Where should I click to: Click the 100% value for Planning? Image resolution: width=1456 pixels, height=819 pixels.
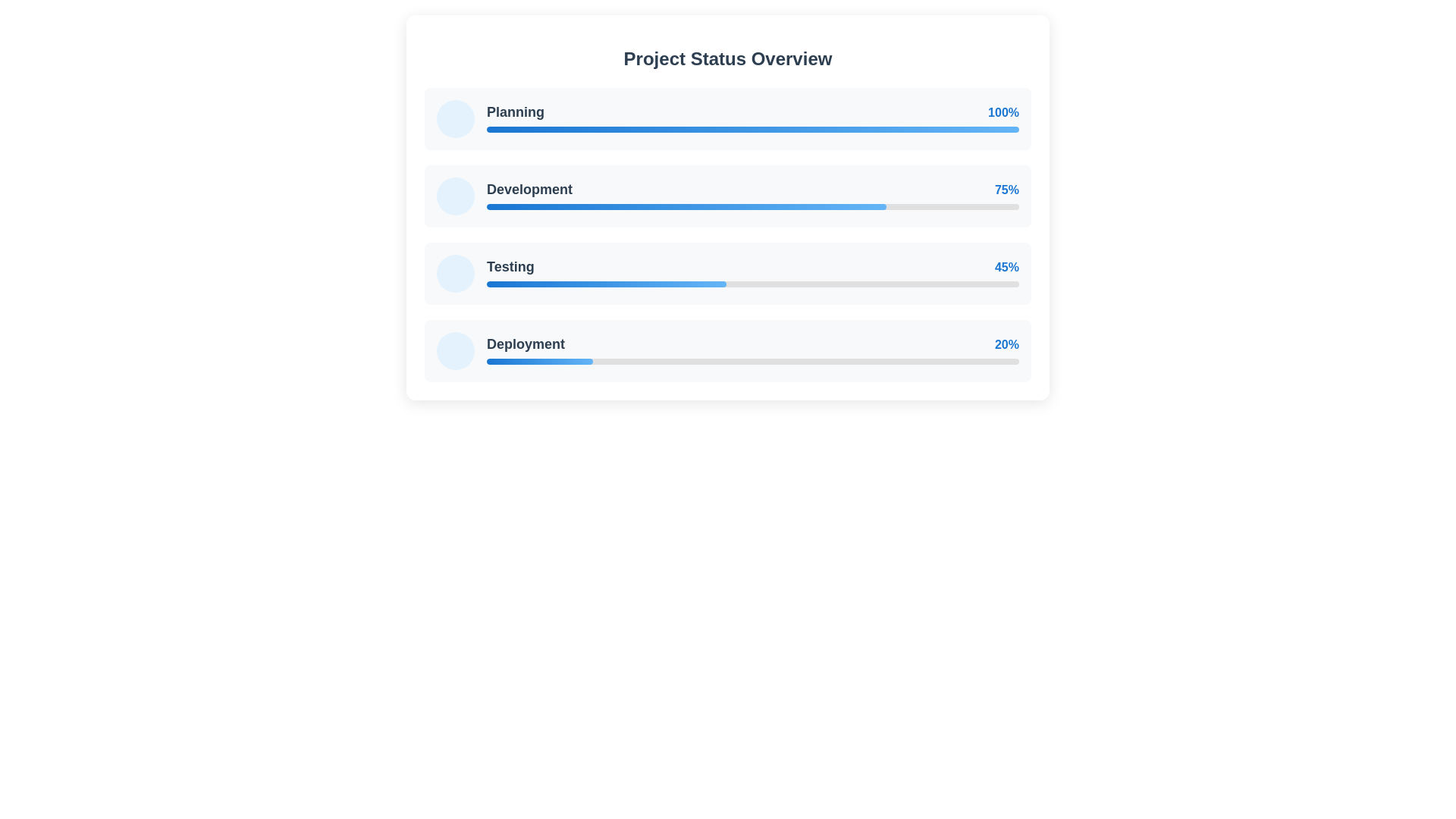pos(1003,112)
